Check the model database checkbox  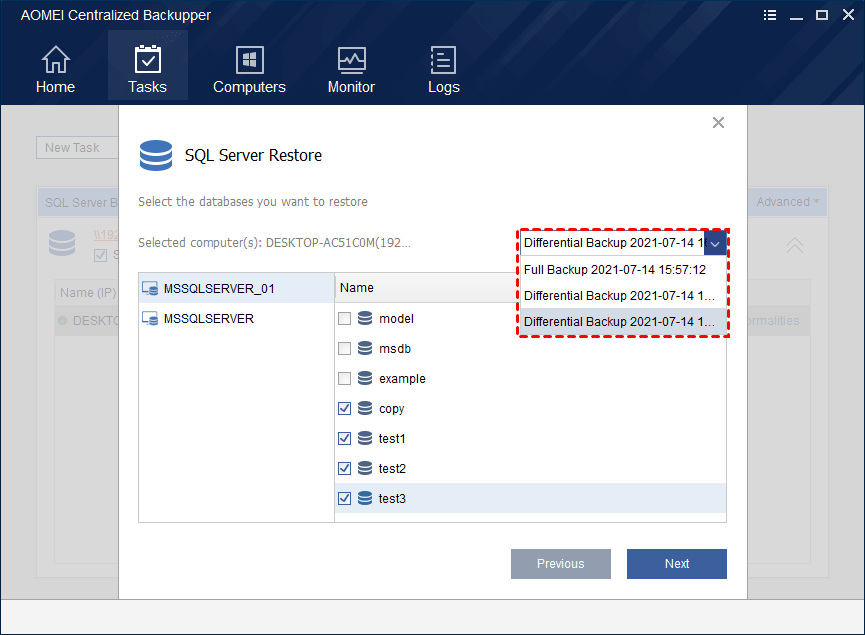[x=344, y=318]
